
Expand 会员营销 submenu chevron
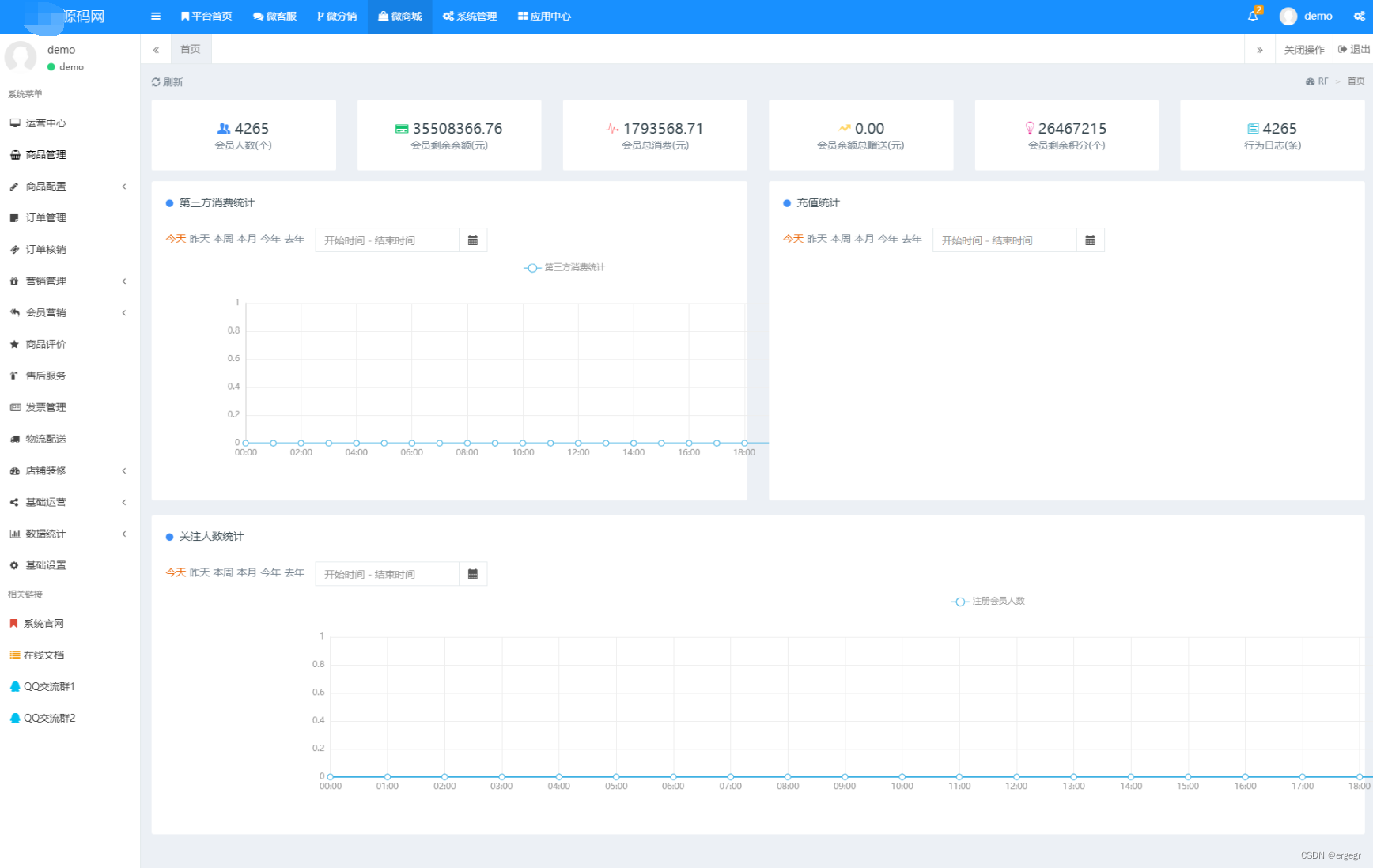[x=124, y=313]
